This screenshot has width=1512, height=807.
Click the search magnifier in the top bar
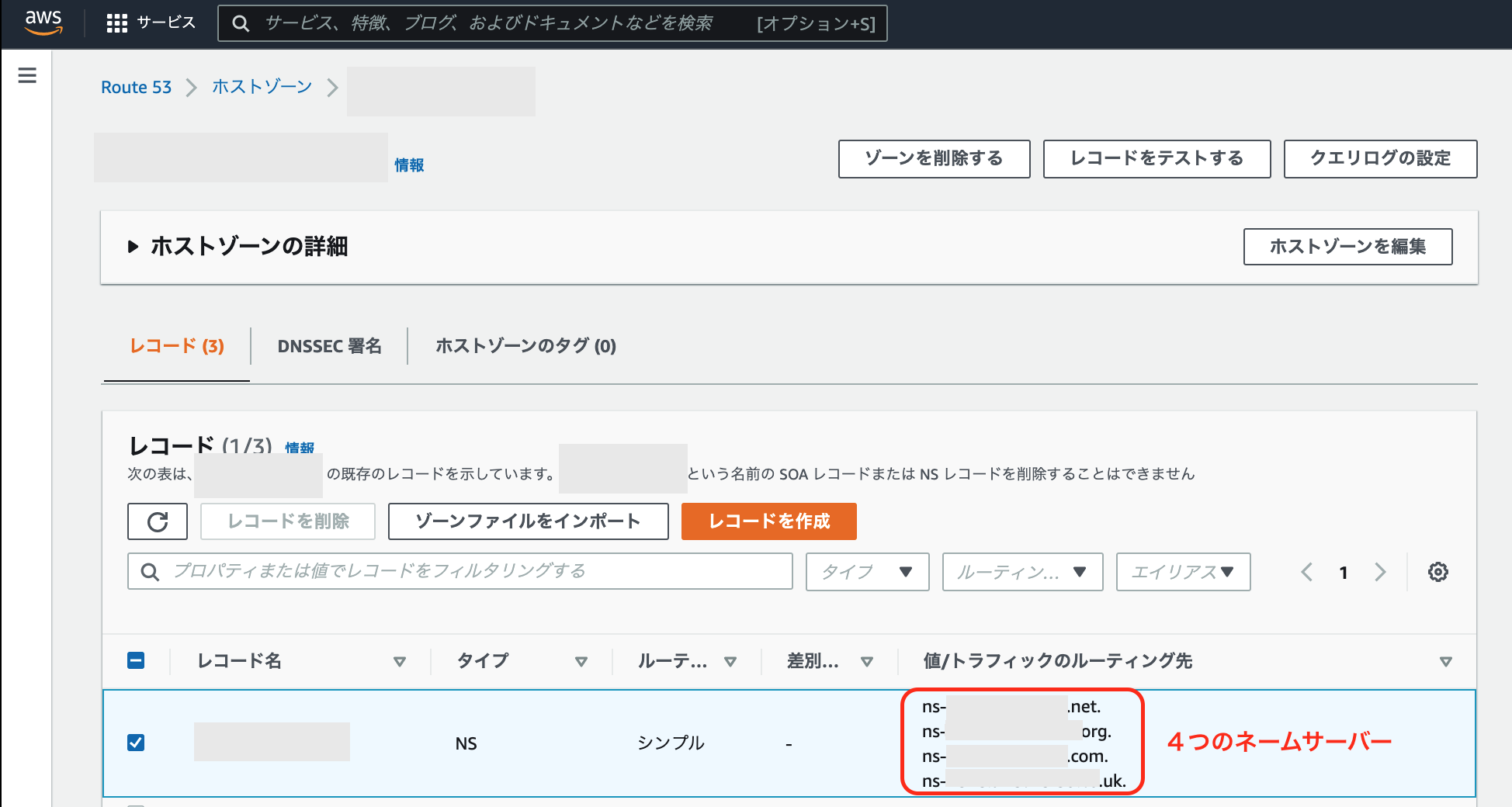(x=241, y=23)
